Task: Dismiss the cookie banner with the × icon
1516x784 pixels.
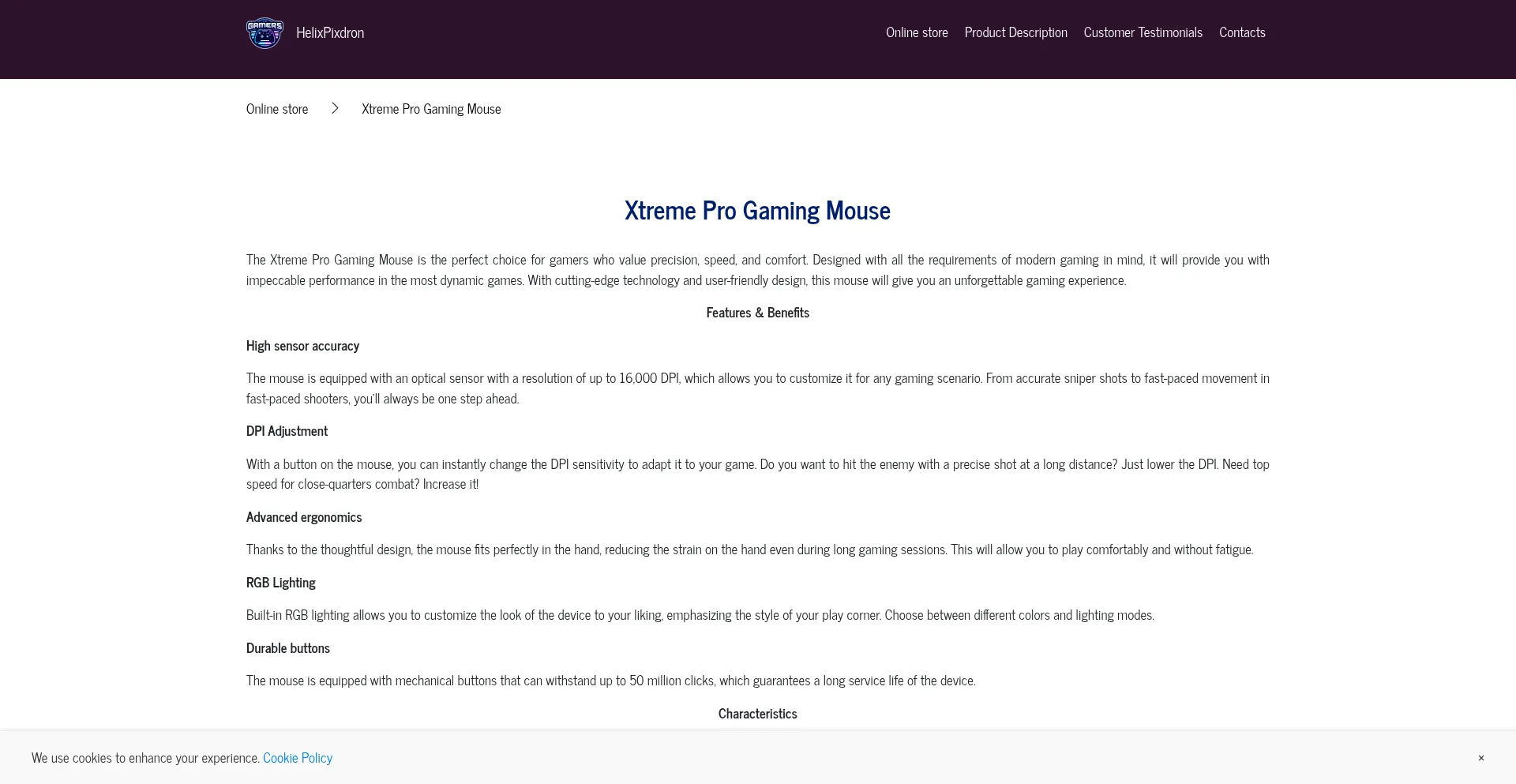Action: tap(1480, 757)
